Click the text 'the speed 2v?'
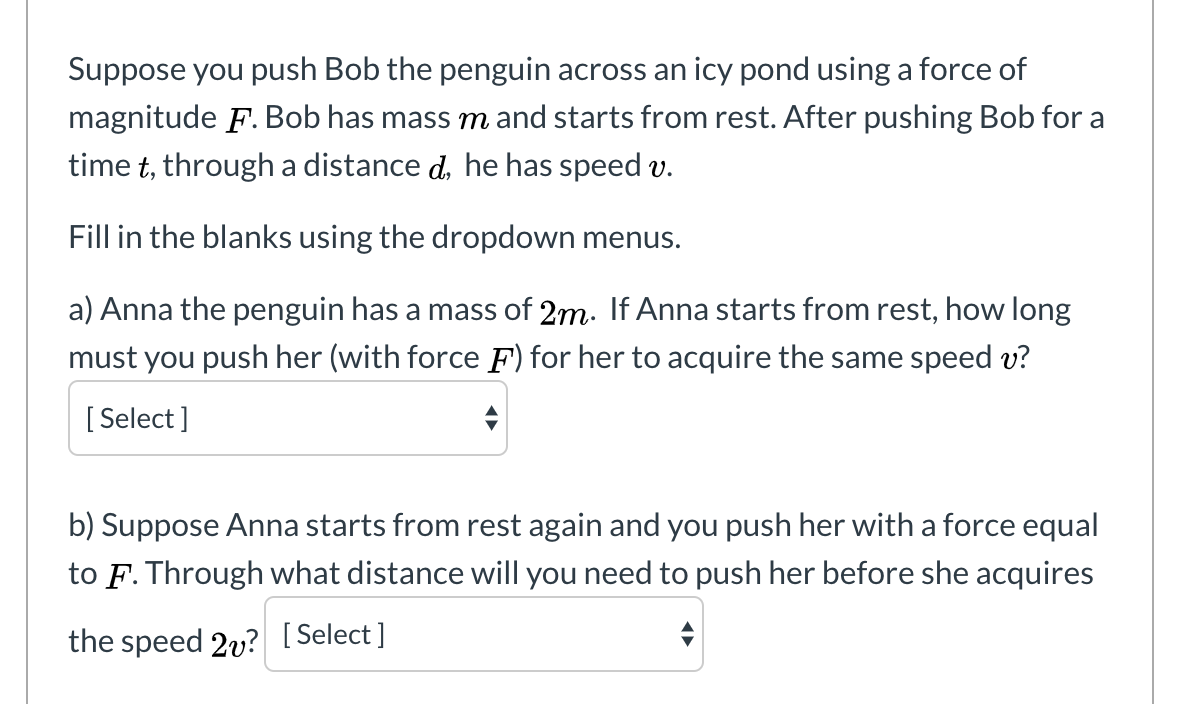1188x704 pixels. click(161, 641)
